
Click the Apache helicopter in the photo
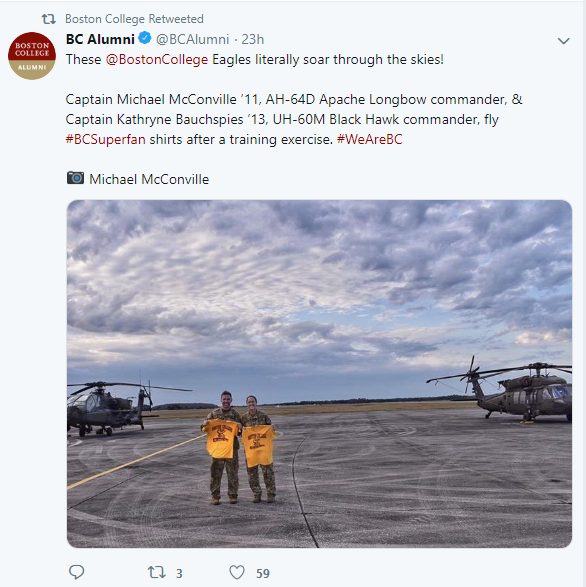[x=110, y=408]
